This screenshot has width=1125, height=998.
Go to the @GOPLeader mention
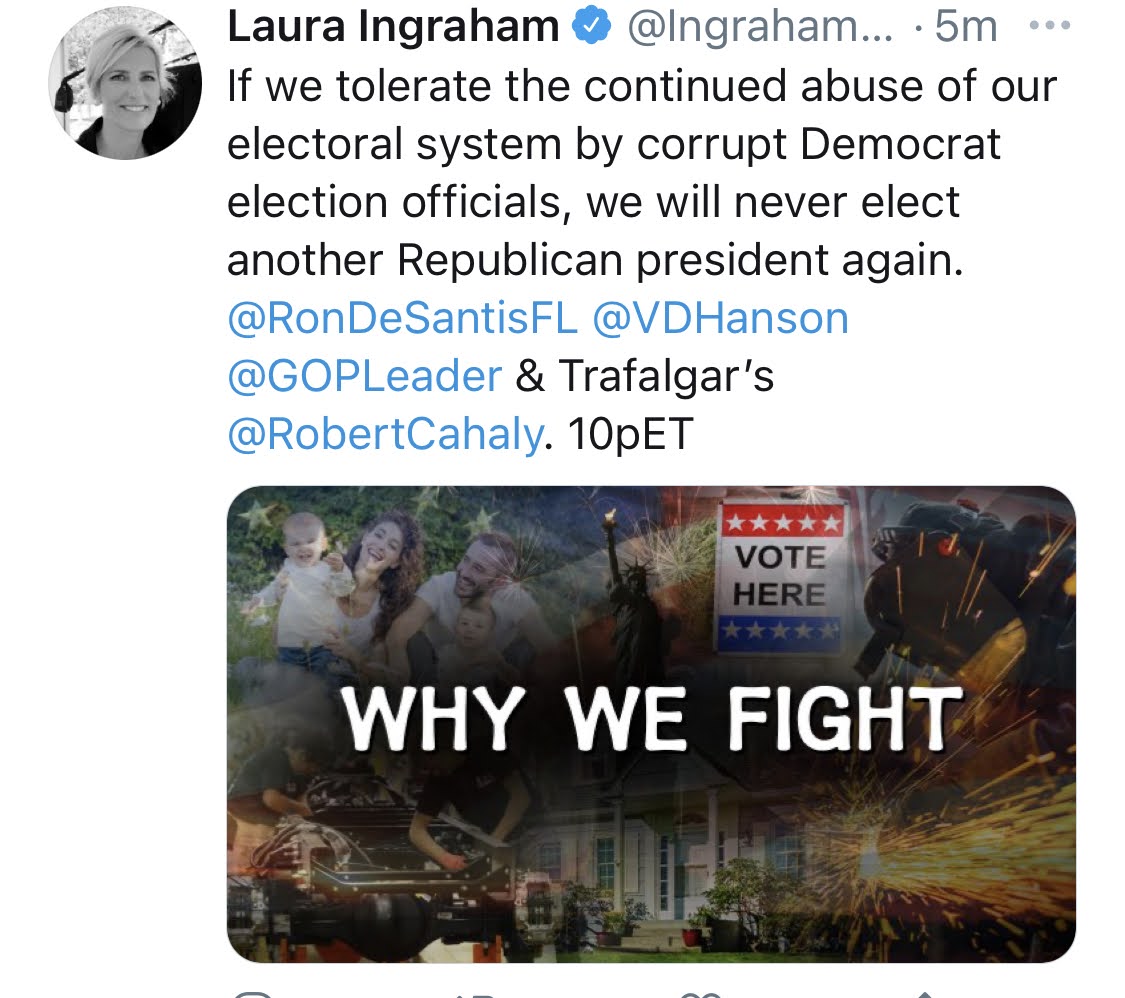click(x=364, y=376)
